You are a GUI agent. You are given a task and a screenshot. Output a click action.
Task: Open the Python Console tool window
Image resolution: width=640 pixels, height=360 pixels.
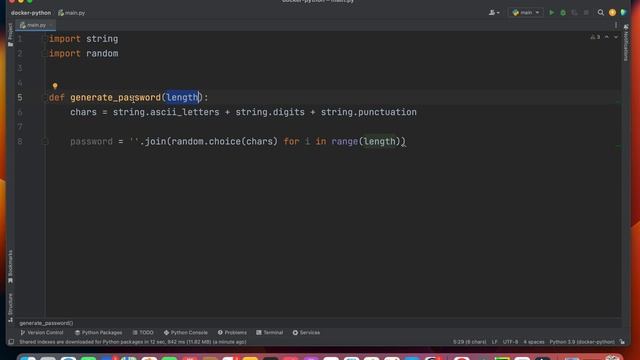point(186,333)
